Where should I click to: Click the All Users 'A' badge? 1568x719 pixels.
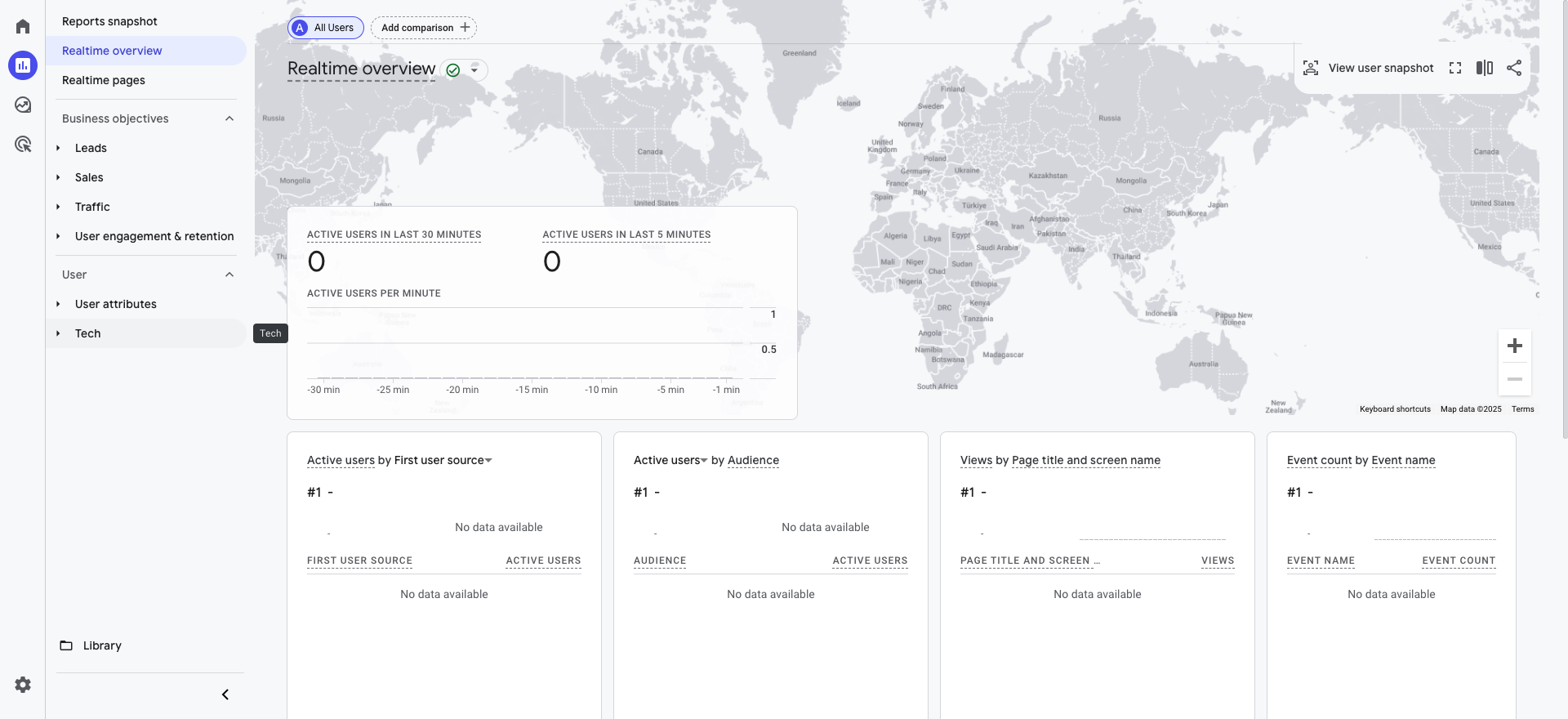tap(300, 28)
